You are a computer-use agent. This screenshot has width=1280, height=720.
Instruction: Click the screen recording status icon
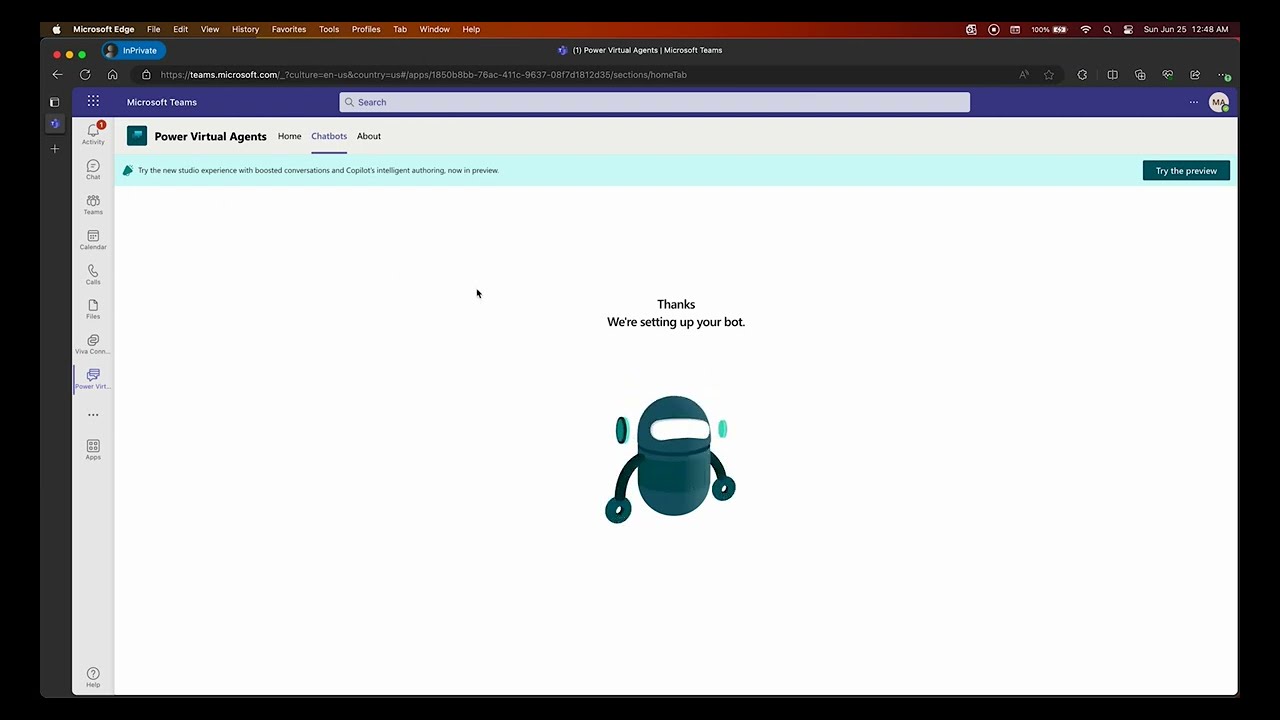tap(993, 29)
